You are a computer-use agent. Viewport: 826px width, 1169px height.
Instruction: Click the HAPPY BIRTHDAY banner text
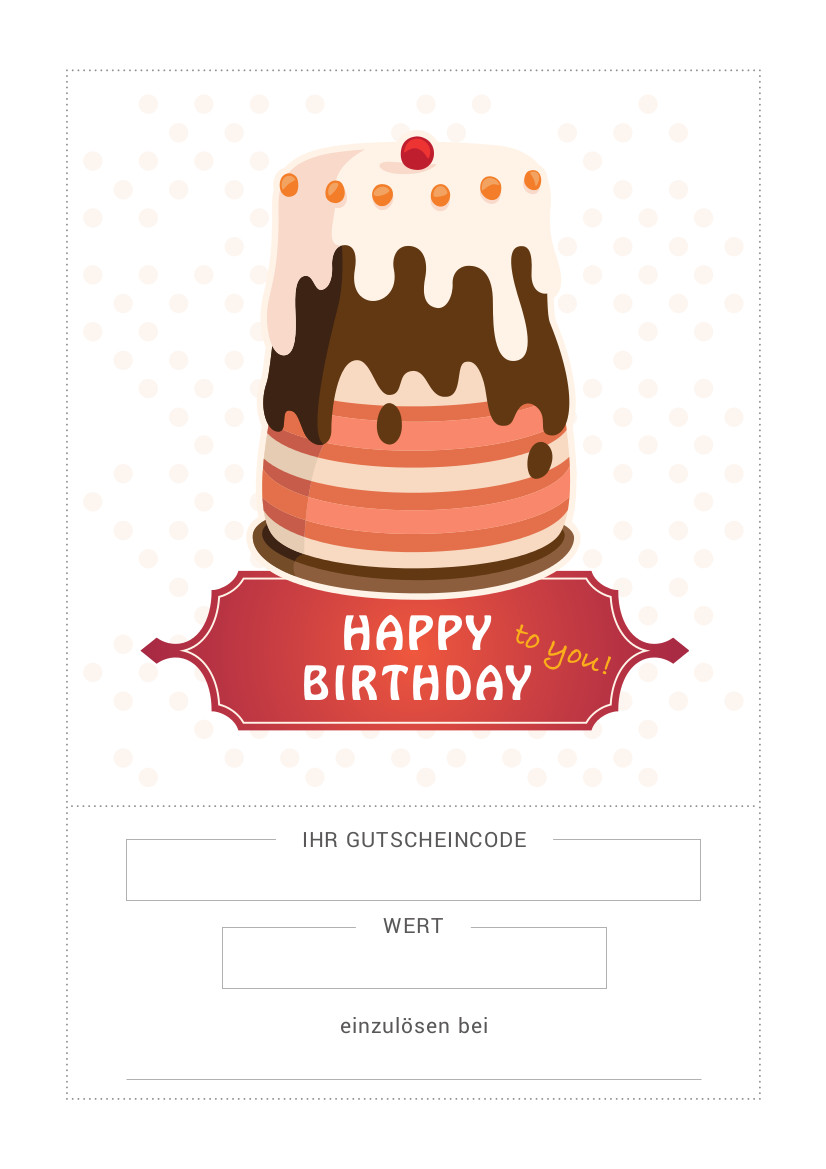(x=417, y=658)
